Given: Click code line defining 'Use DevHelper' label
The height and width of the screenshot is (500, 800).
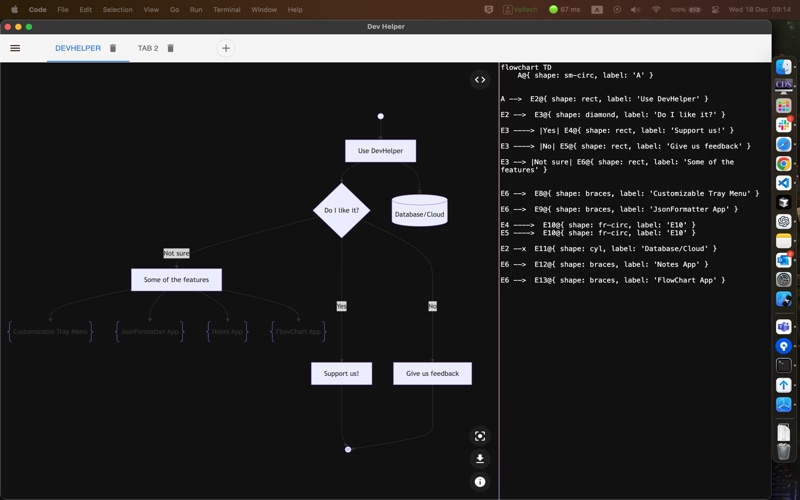Looking at the screenshot, I should click(604, 99).
